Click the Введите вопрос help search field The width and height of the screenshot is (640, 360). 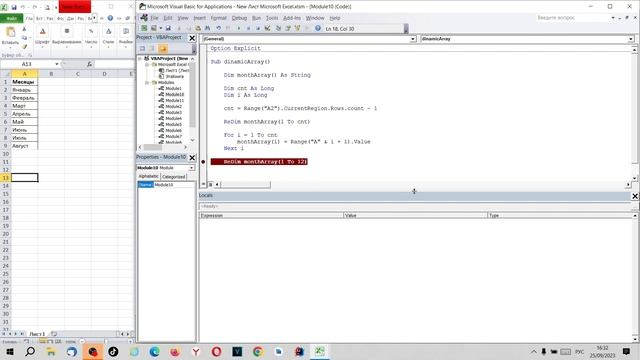pos(572,18)
